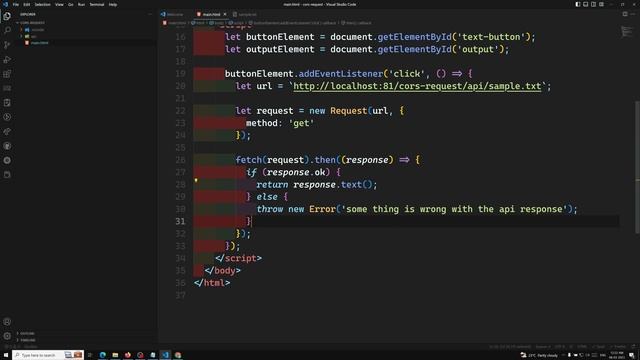Click the weather Partly cloudy widget
The width and height of the screenshot is (640, 360).
coord(539,355)
